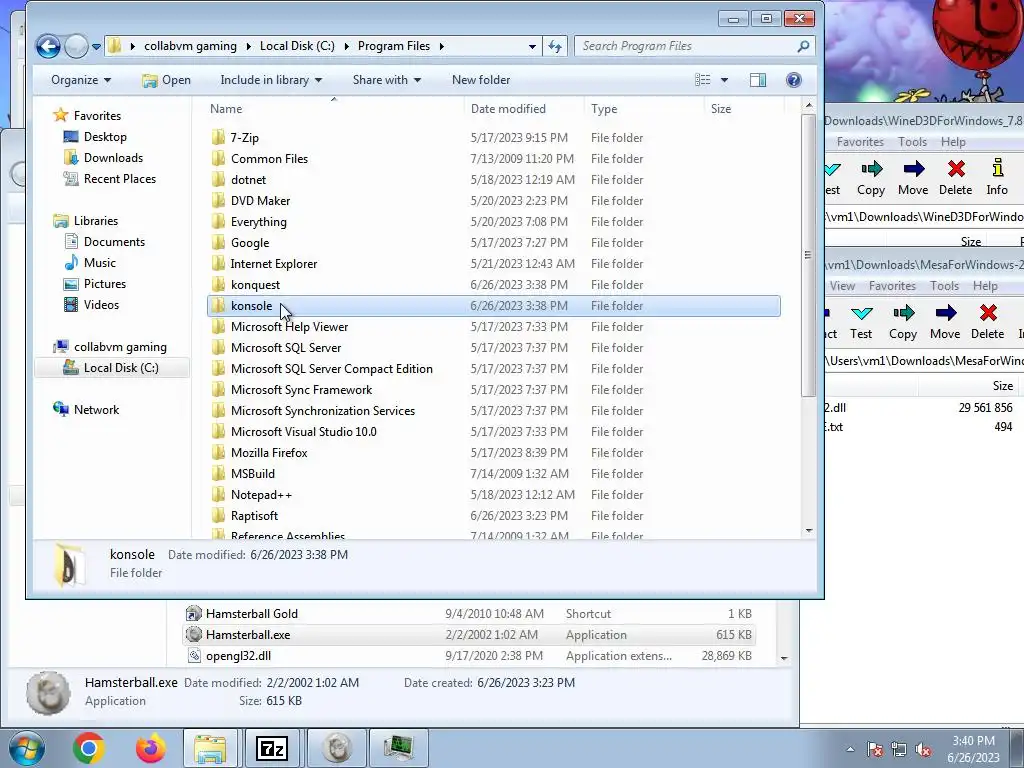1024x768 pixels.
Task: Select the 7-Zip folder icon
Action: [219, 138]
